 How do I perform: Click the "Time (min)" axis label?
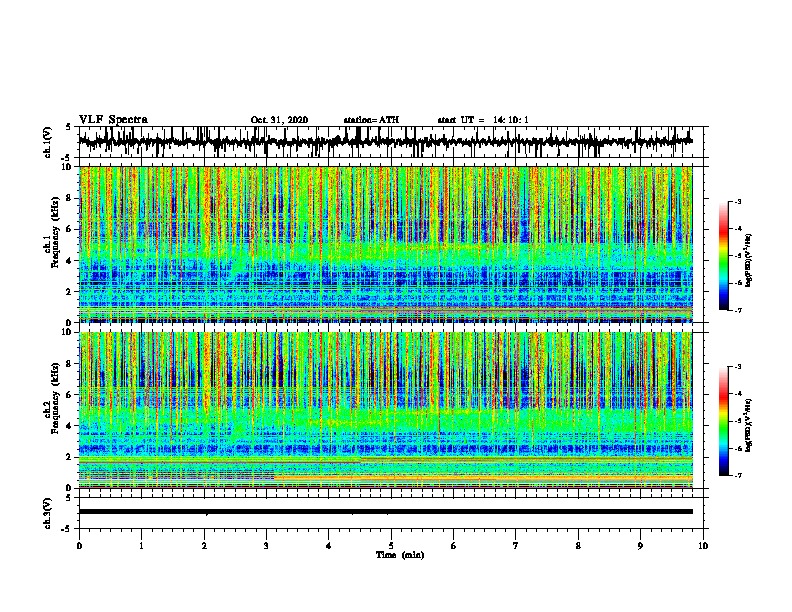tap(400, 555)
